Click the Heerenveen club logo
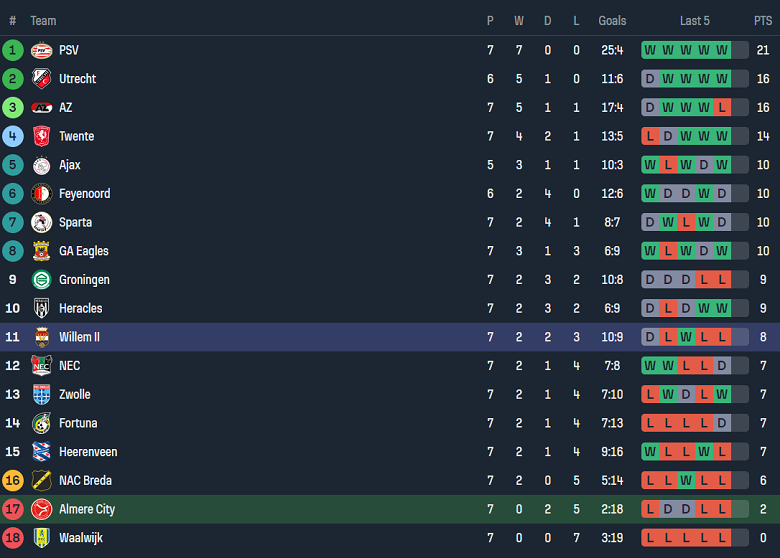This screenshot has width=780, height=558. tap(41, 452)
